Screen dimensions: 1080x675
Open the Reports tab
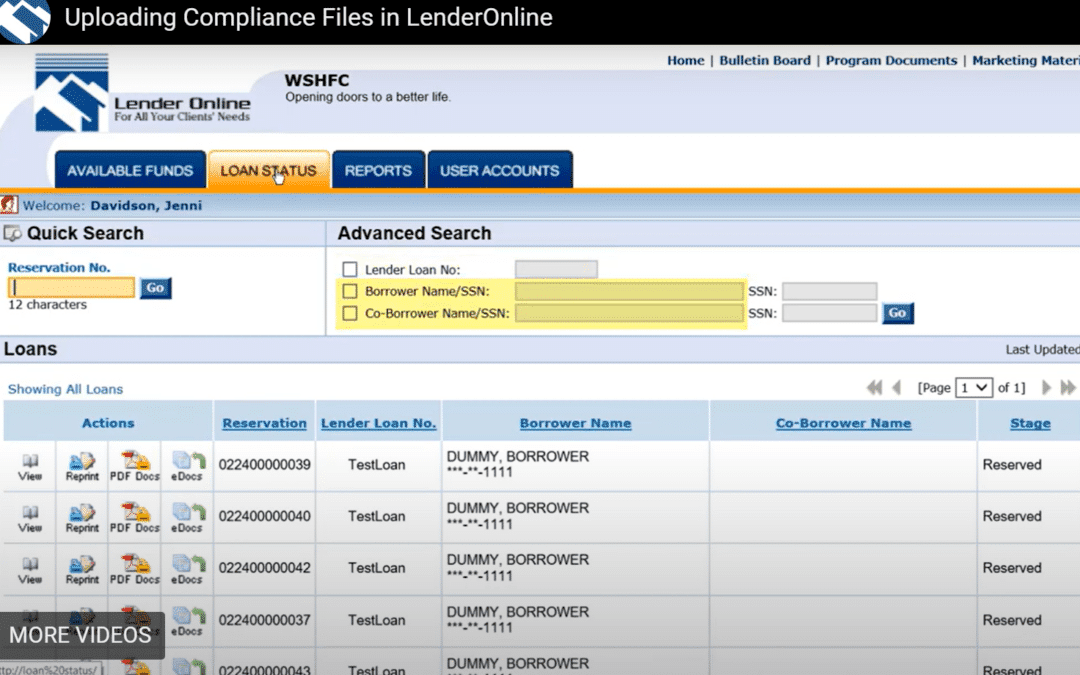click(378, 170)
